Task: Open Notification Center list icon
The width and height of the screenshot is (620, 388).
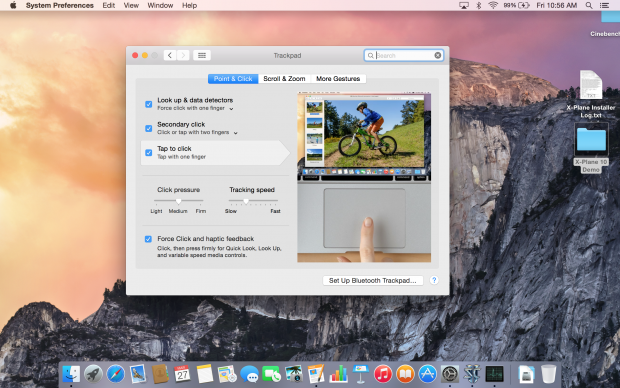Action: click(x=604, y=5)
